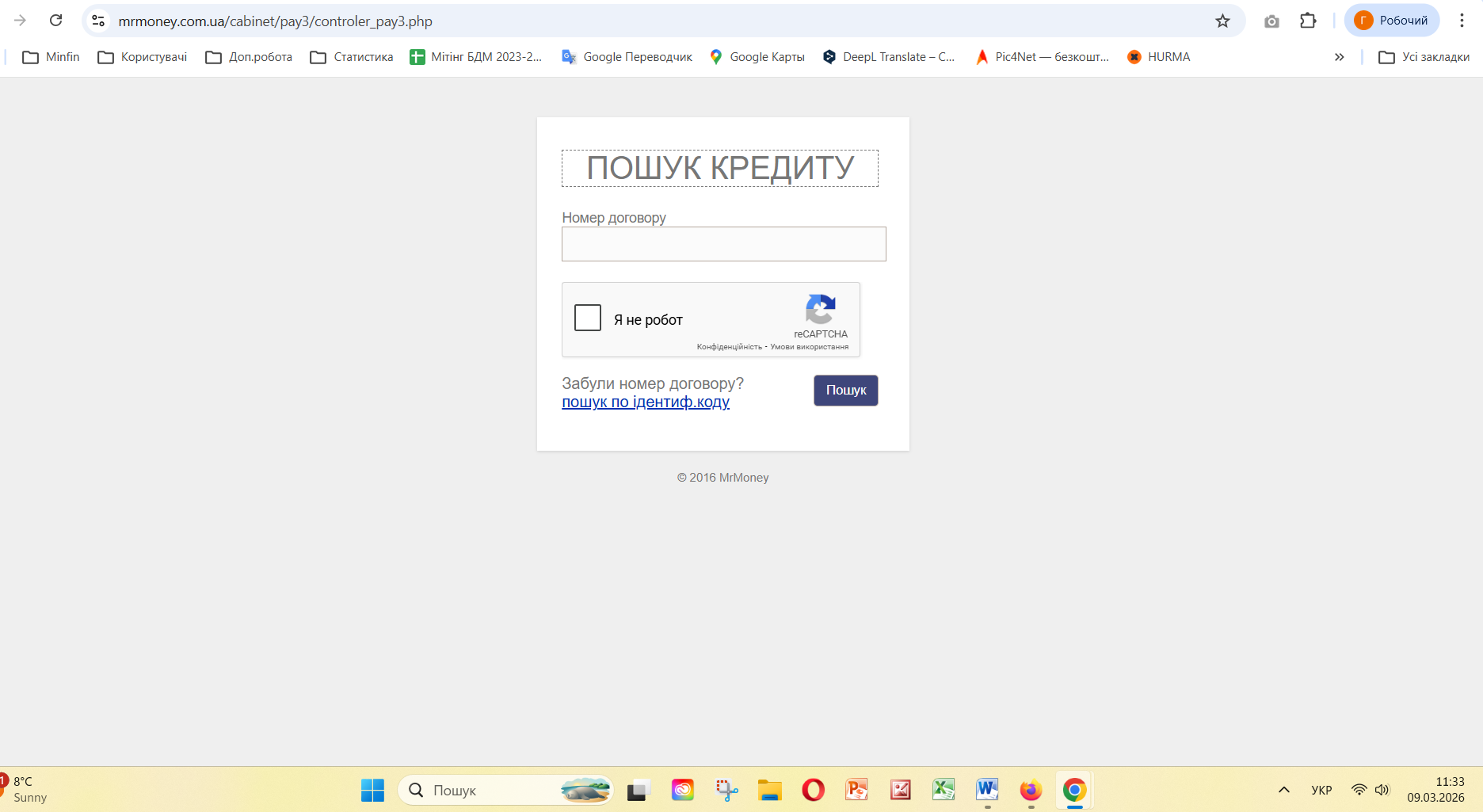The height and width of the screenshot is (812, 1483).
Task: Launch Excel from the taskbar
Action: [x=944, y=790]
